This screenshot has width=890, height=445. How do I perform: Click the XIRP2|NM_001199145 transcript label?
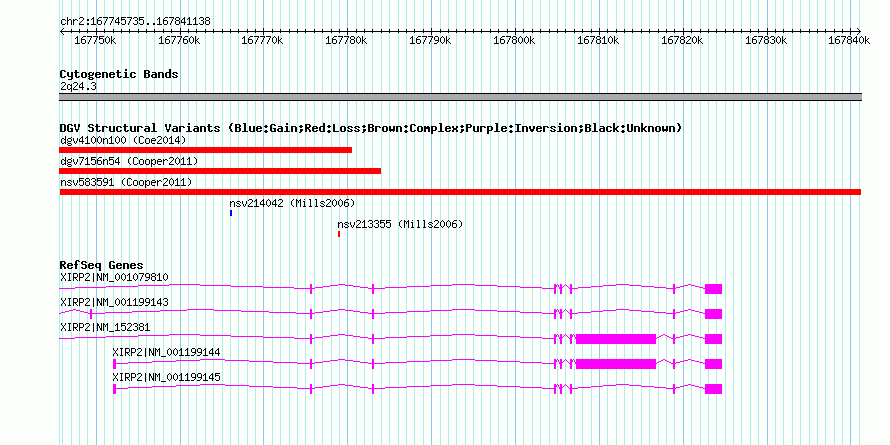167,377
